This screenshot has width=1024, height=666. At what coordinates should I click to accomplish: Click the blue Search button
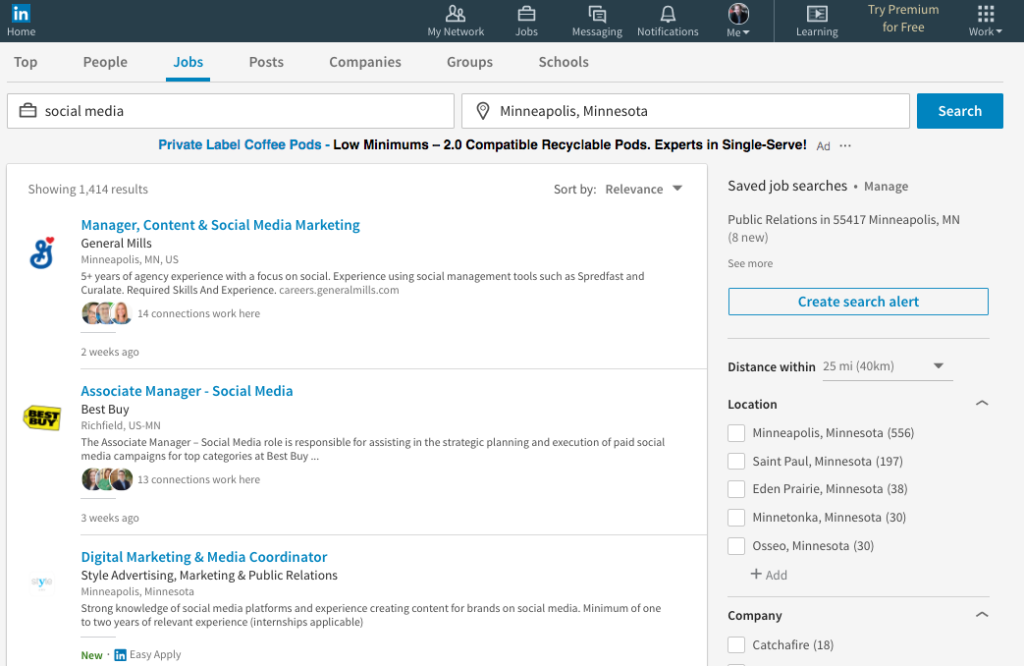pyautogui.click(x=959, y=111)
